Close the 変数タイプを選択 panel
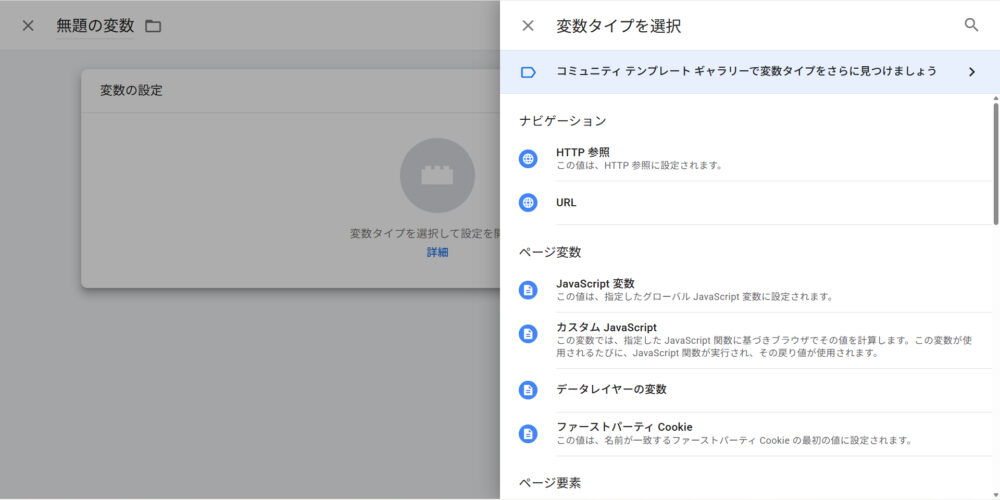 pos(528,26)
